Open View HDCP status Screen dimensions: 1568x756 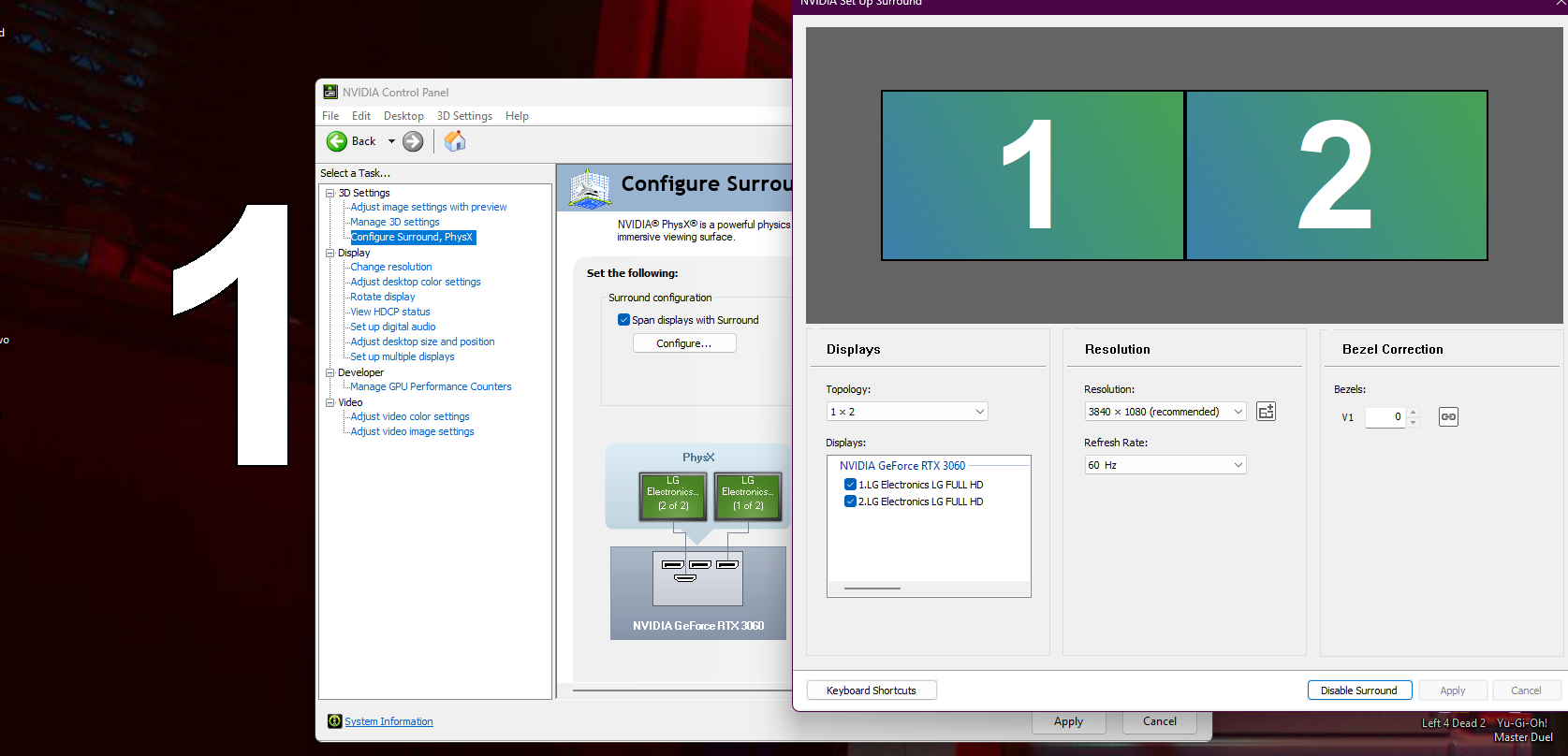[390, 312]
